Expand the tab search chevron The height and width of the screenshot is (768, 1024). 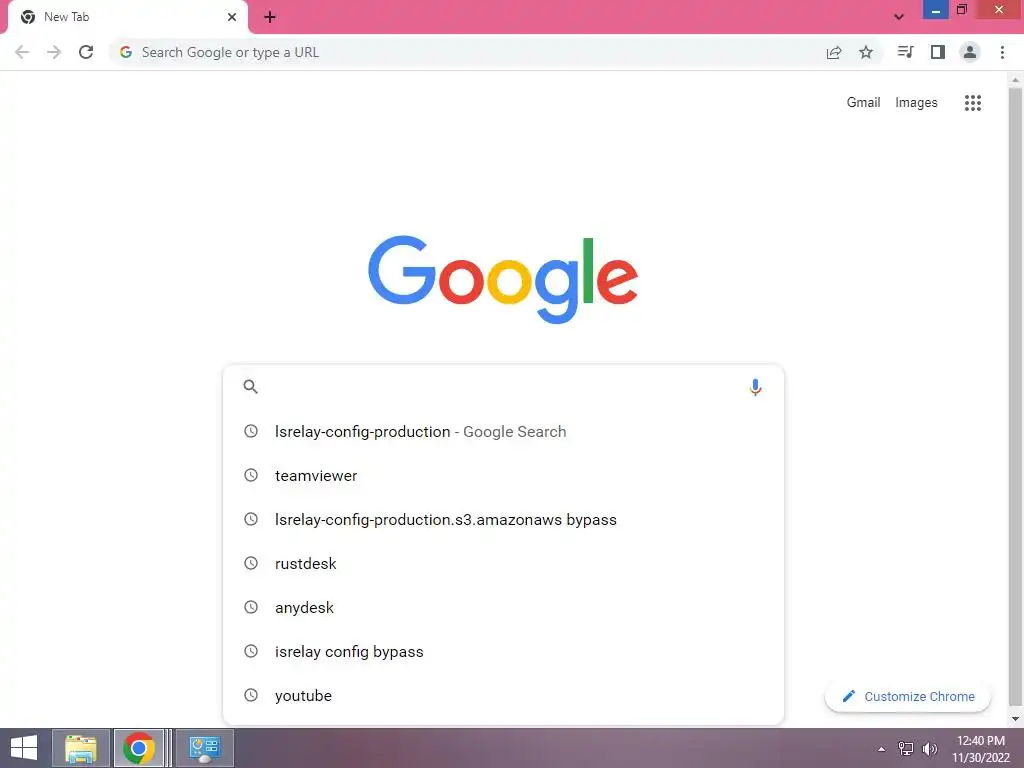pos(899,17)
